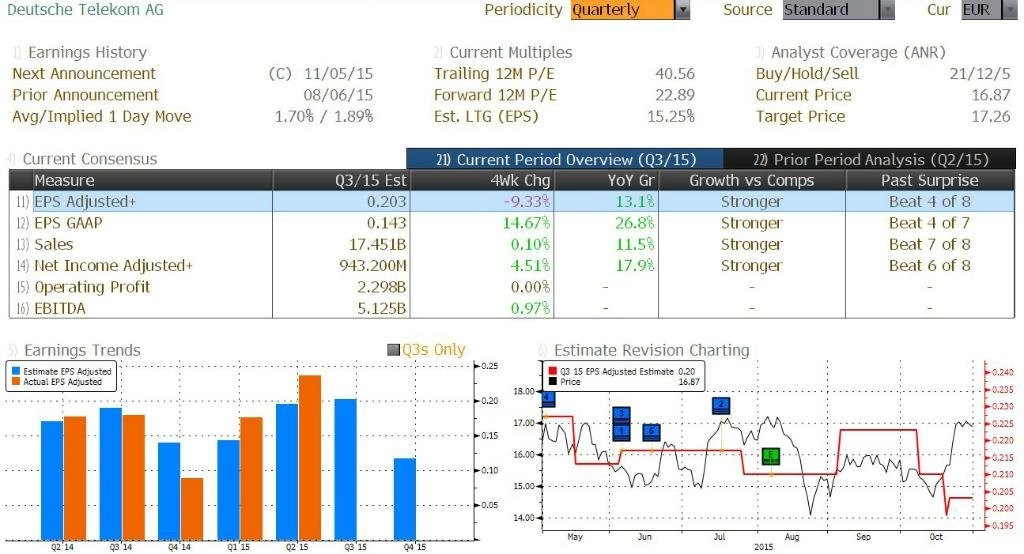Click the blue marker numbered 2 near July
The height and width of the screenshot is (554, 1024).
(x=721, y=405)
